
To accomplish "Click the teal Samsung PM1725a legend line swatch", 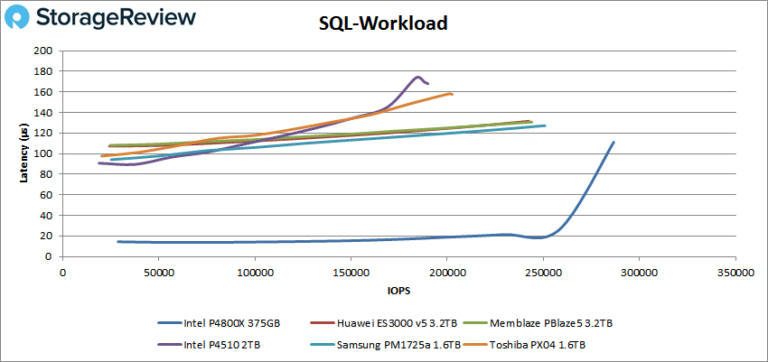I will pyautogui.click(x=322, y=344).
